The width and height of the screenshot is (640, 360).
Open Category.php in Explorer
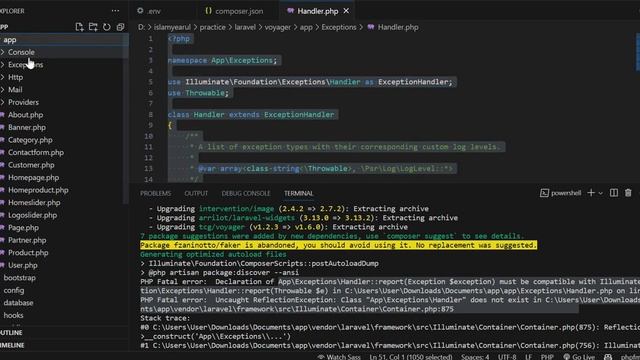pyautogui.click(x=30, y=140)
